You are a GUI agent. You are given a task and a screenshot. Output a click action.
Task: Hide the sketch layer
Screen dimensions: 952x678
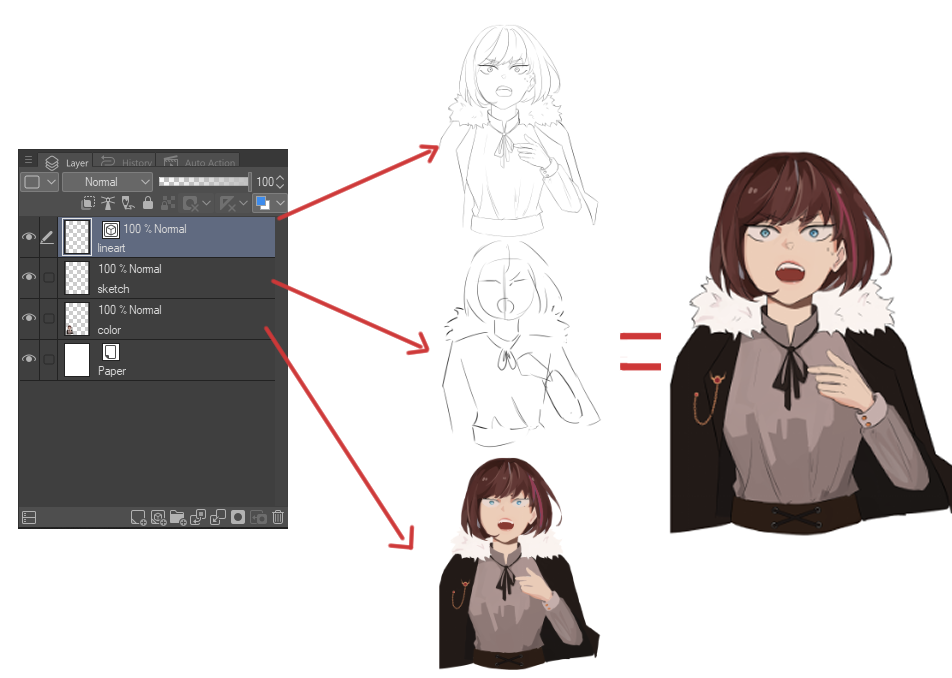(29, 278)
